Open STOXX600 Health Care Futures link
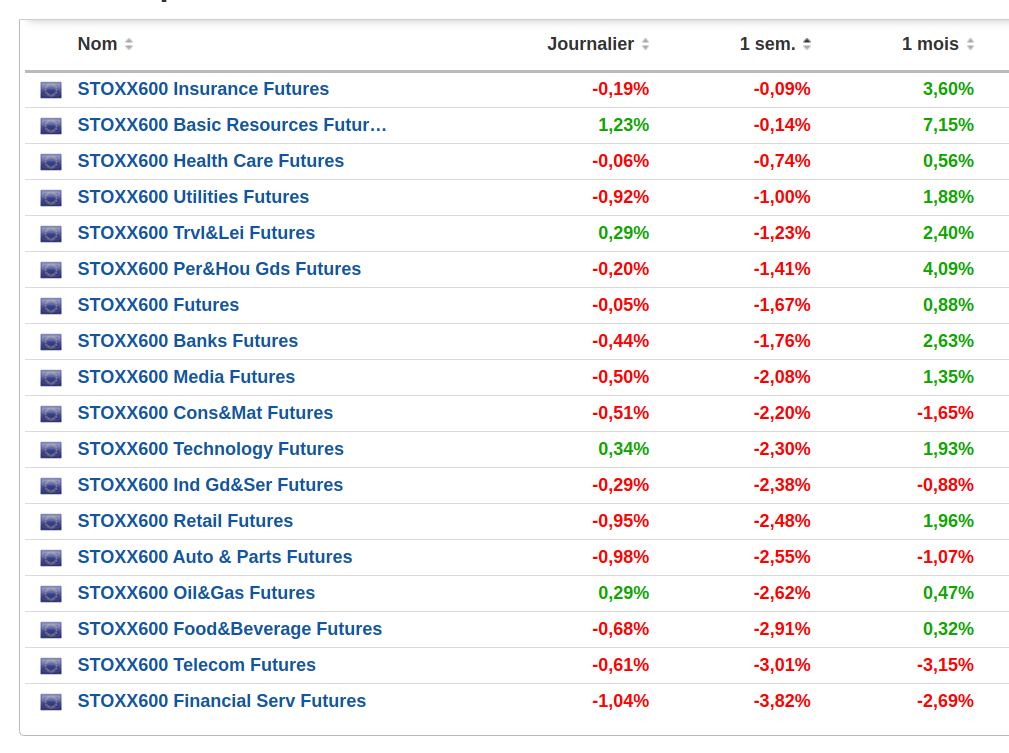1009x753 pixels. click(x=210, y=161)
